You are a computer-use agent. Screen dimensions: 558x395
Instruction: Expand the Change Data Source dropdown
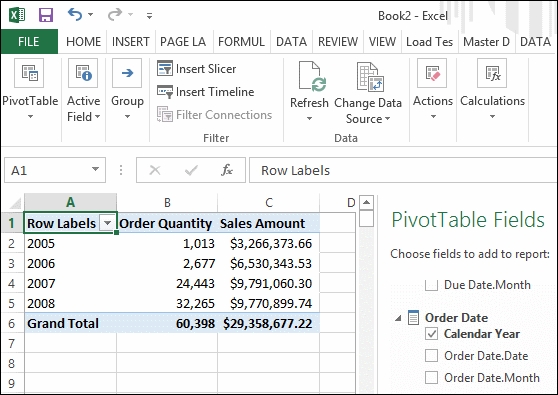pos(388,118)
